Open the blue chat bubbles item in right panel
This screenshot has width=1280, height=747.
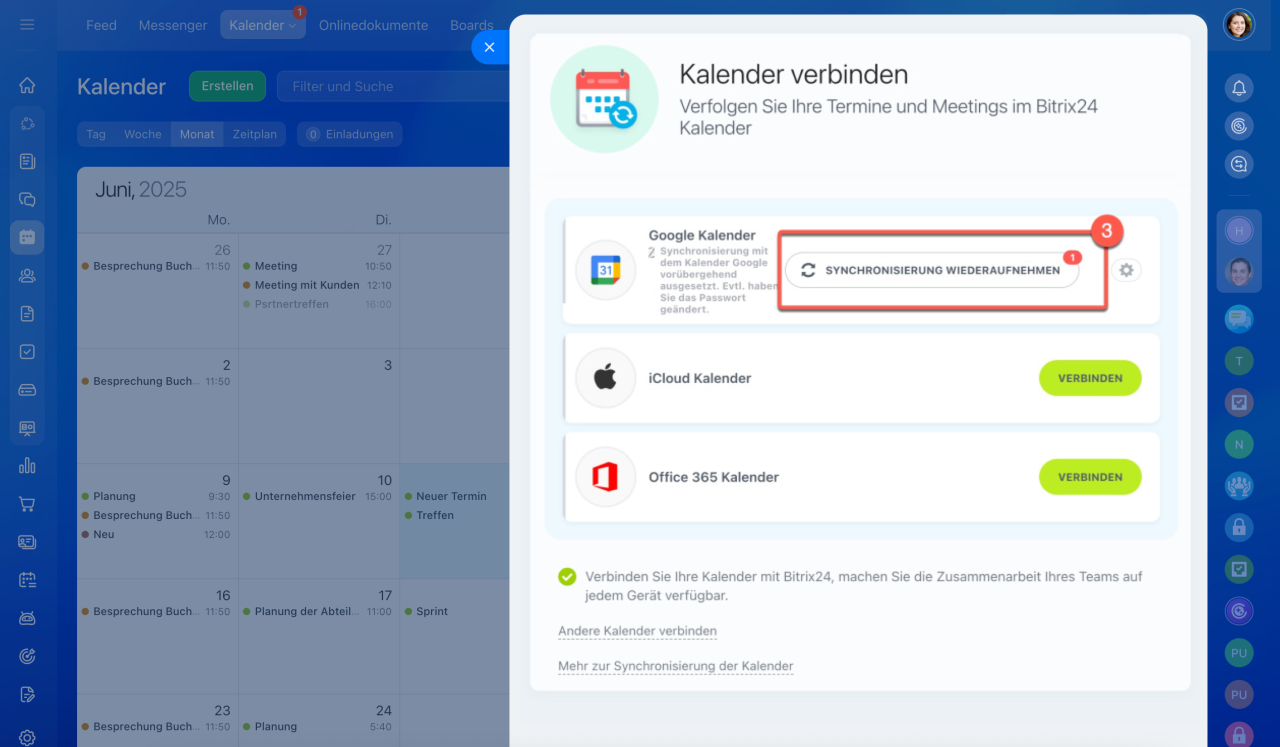point(1239,319)
